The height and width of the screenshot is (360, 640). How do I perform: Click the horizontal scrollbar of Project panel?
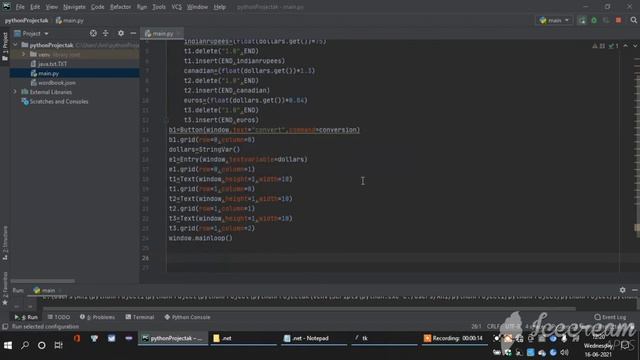43,281
